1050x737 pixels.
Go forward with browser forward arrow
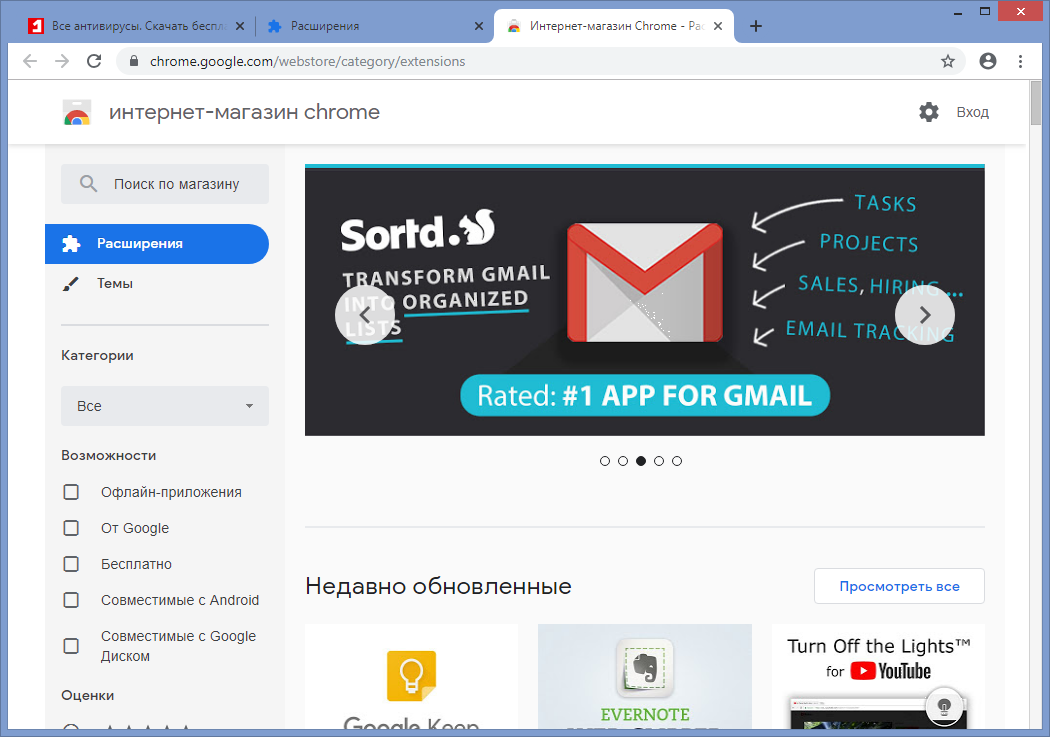62,62
